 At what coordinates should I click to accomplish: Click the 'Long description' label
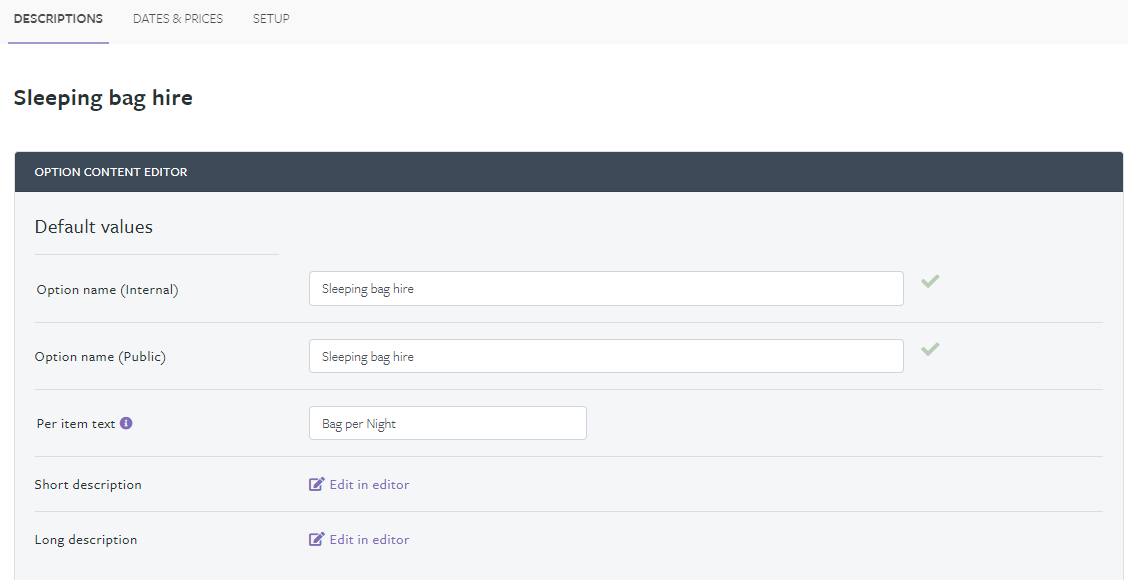[86, 540]
